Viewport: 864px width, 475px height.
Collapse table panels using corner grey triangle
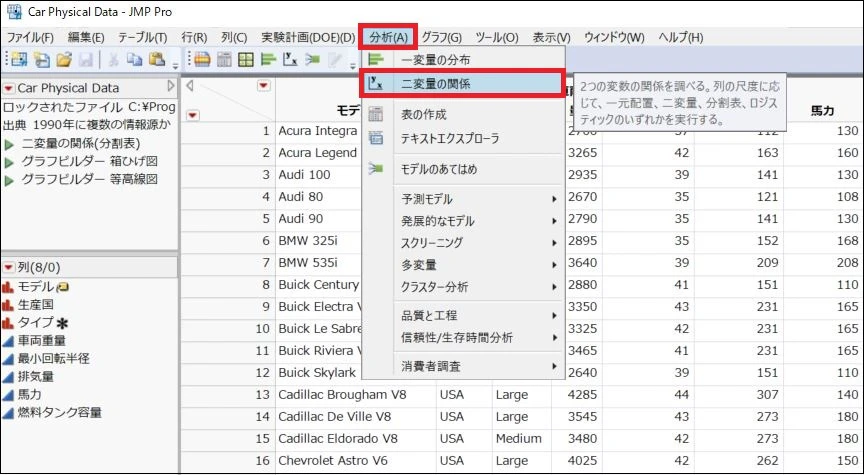pyautogui.click(x=190, y=85)
